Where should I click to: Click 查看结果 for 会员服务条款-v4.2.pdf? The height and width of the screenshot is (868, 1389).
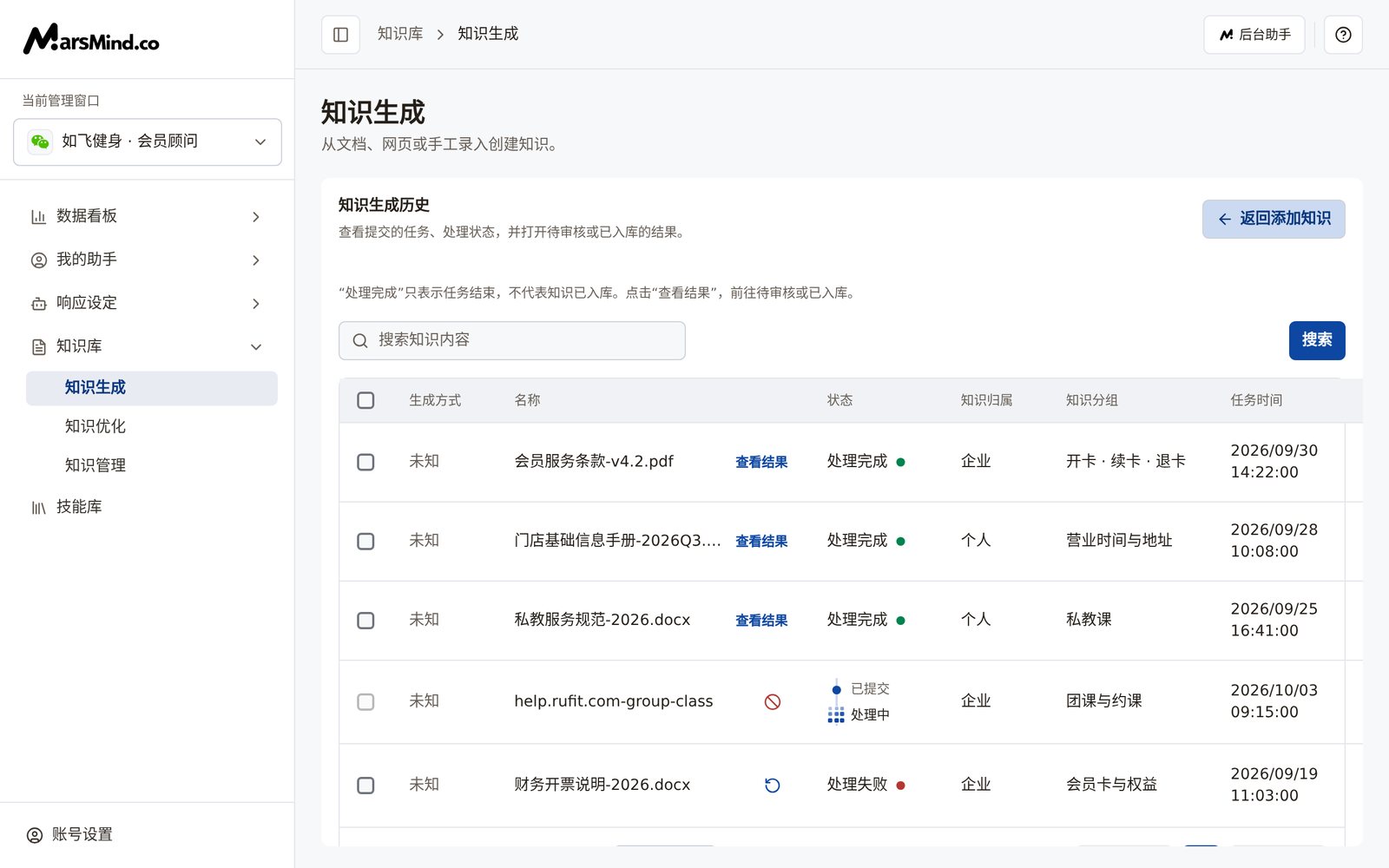761,462
